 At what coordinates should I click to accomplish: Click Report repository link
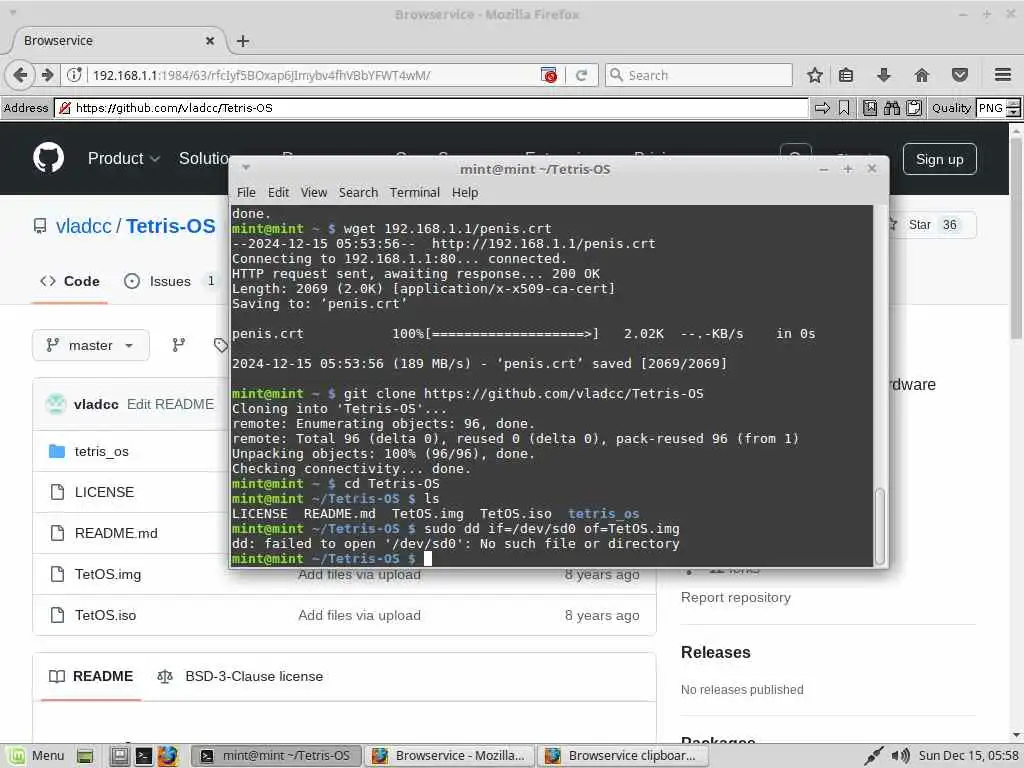click(735, 598)
